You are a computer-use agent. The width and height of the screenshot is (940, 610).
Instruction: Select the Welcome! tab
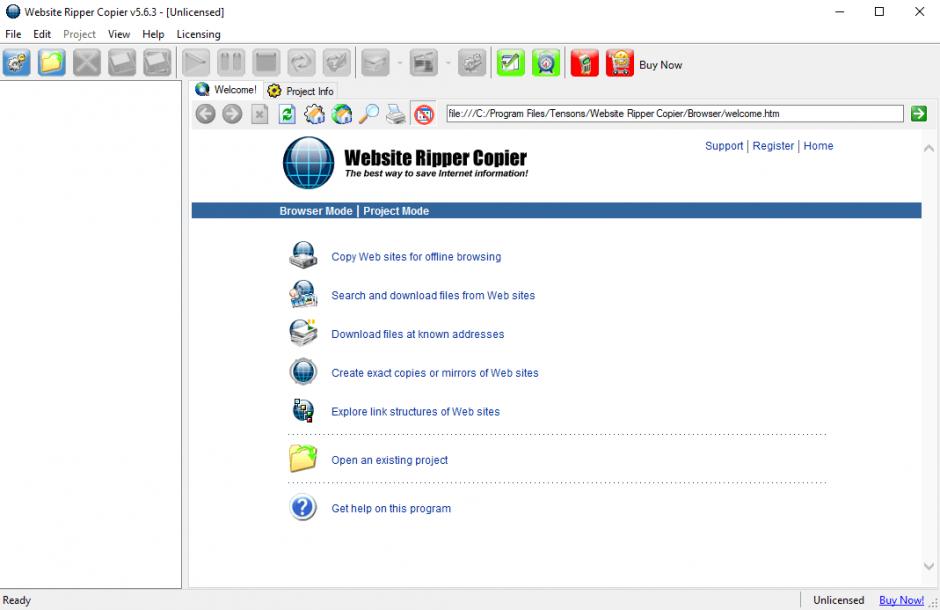click(x=226, y=90)
